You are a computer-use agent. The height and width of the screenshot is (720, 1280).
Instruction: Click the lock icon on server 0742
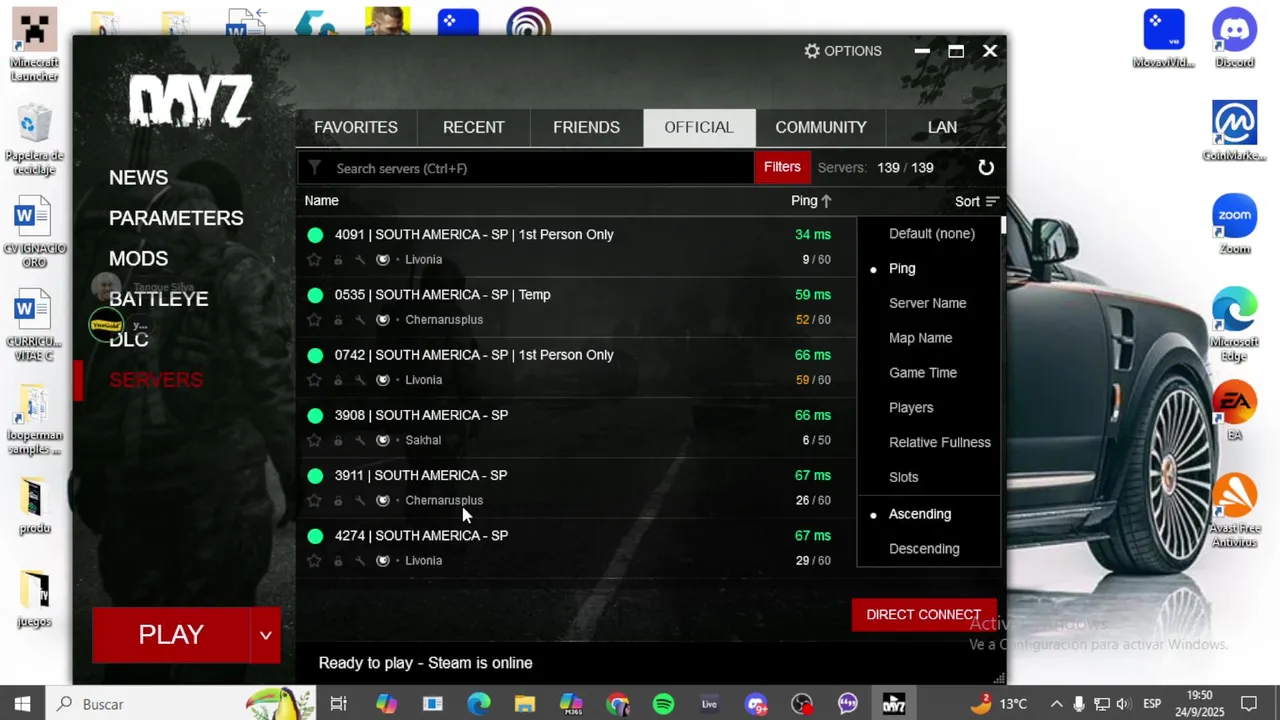pyautogui.click(x=338, y=380)
